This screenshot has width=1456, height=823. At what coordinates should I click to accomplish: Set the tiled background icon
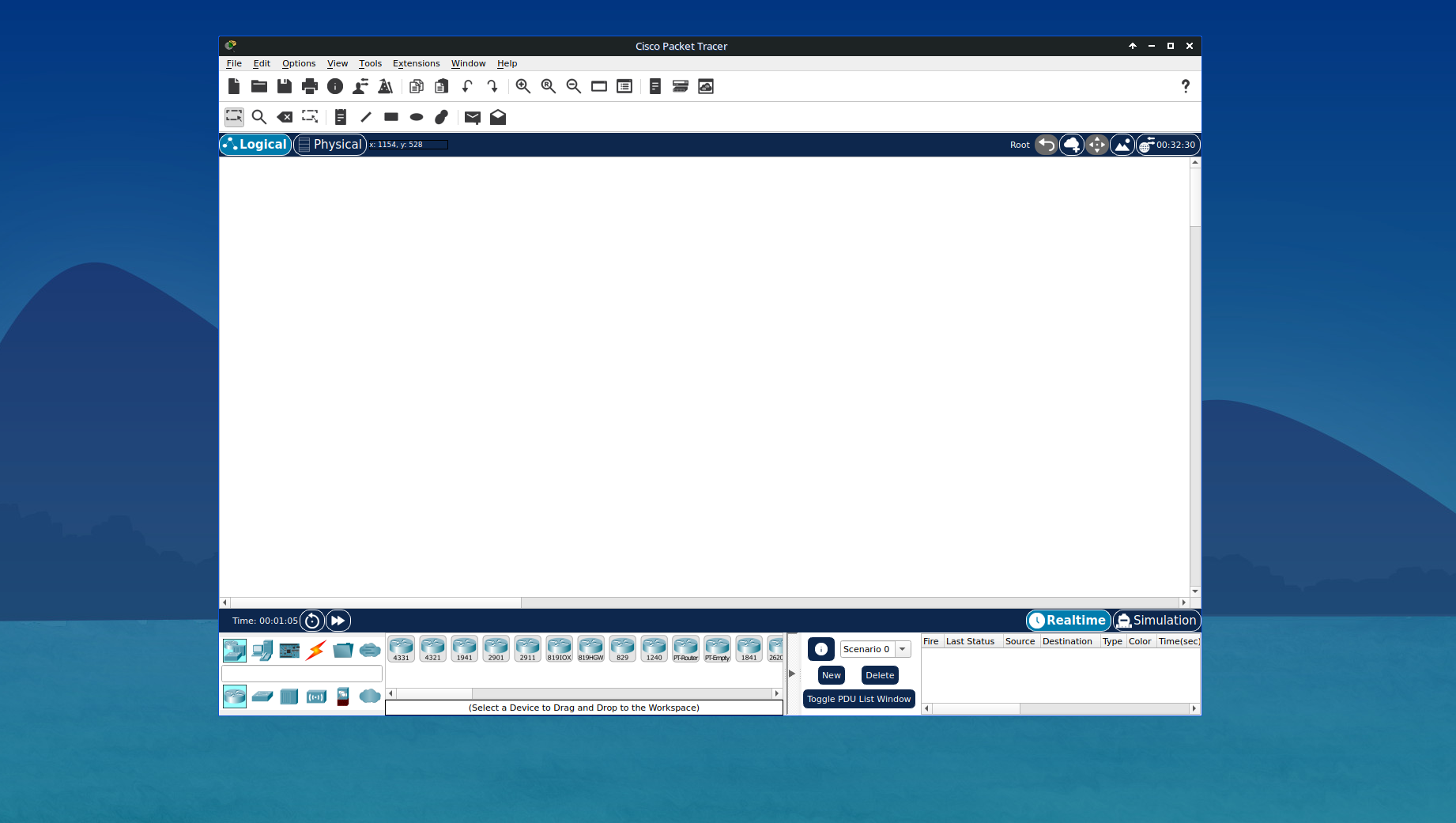pos(1122,145)
